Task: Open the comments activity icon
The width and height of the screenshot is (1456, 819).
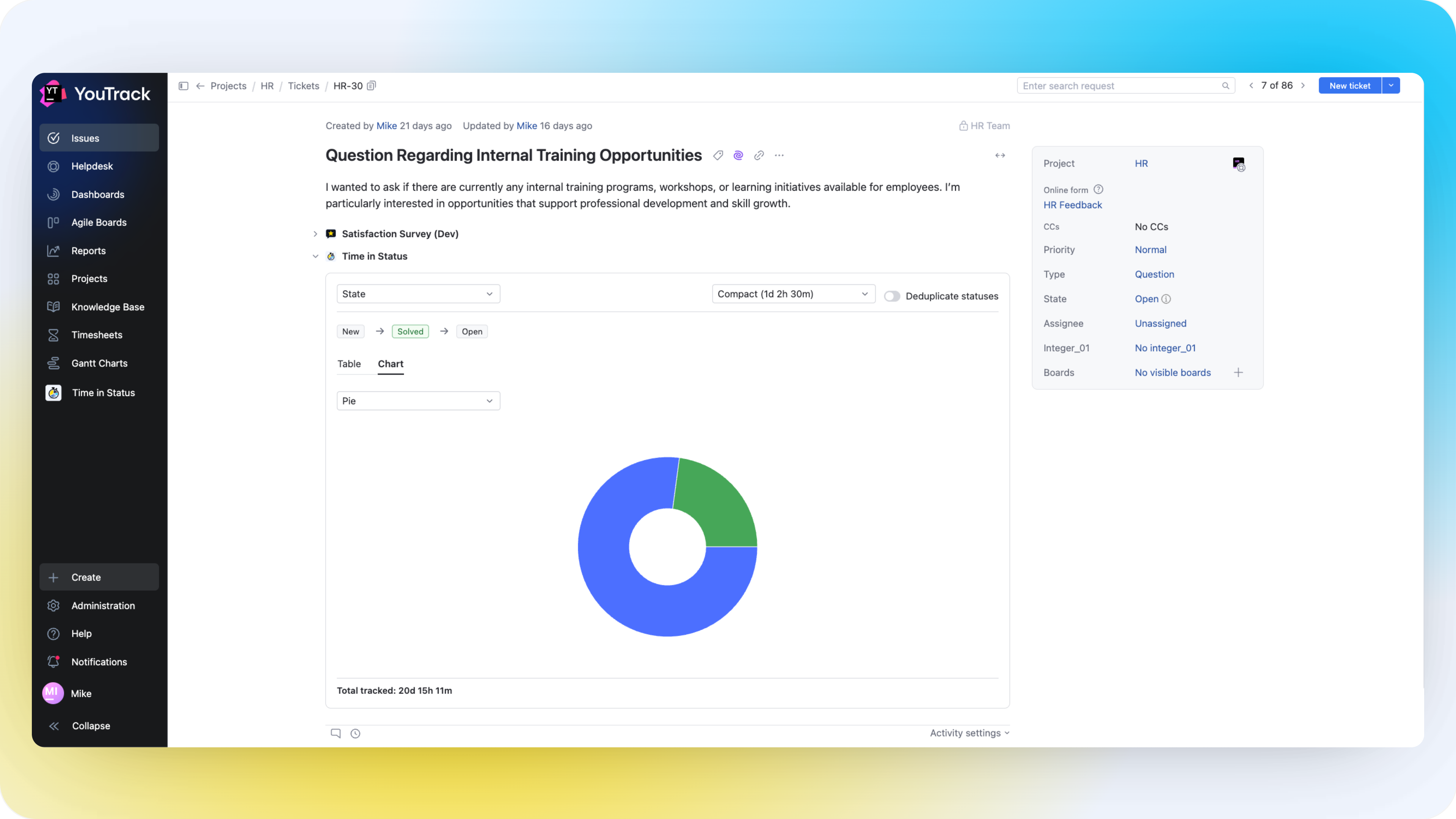Action: [x=336, y=733]
